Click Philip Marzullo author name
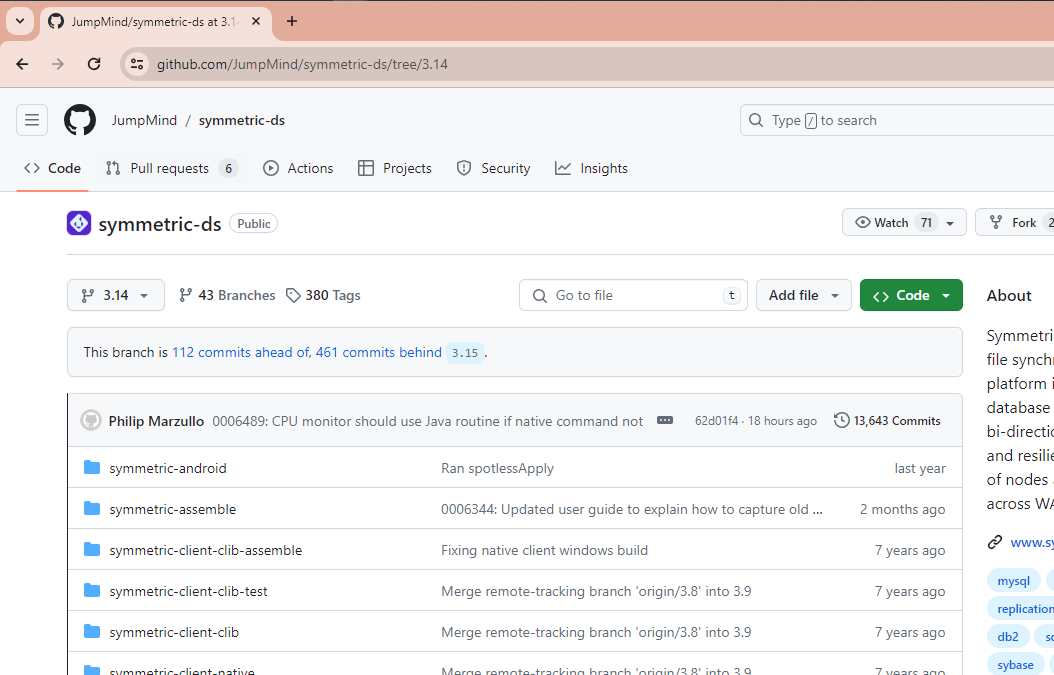The image size is (1054, 675). pos(156,421)
